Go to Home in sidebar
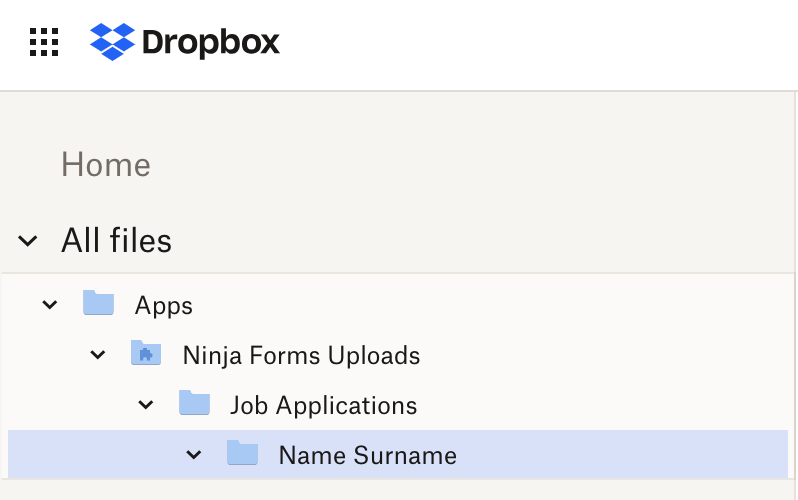 coord(106,164)
